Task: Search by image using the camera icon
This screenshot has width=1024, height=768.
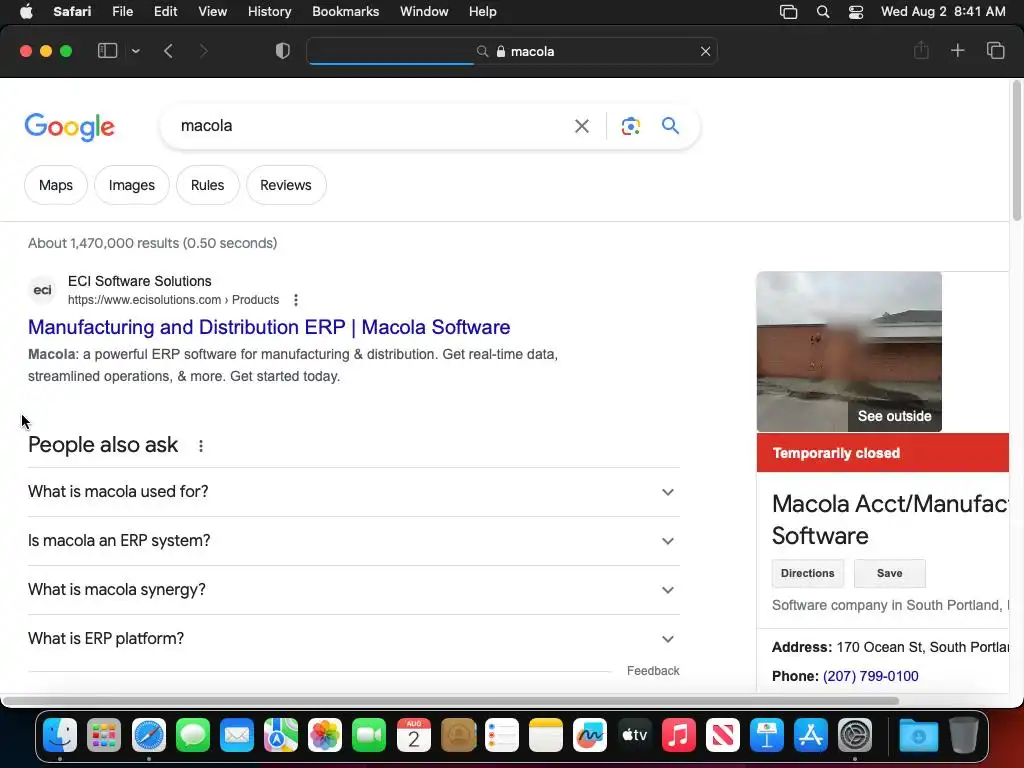Action: coord(630,126)
